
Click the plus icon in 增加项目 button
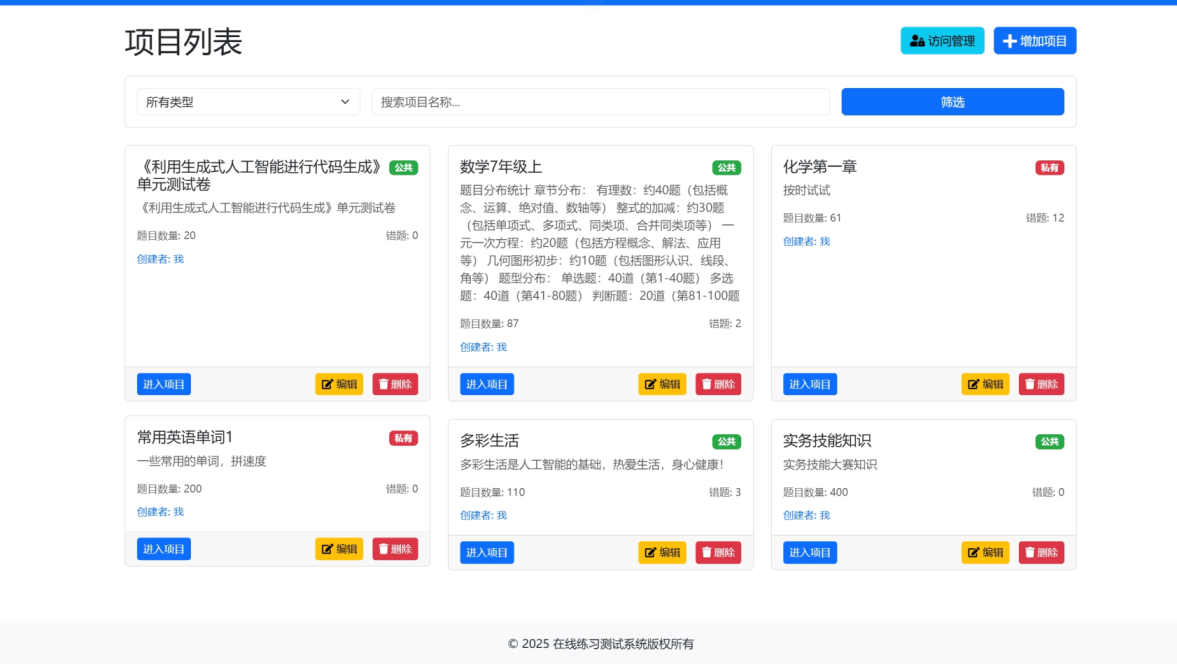(x=1009, y=41)
